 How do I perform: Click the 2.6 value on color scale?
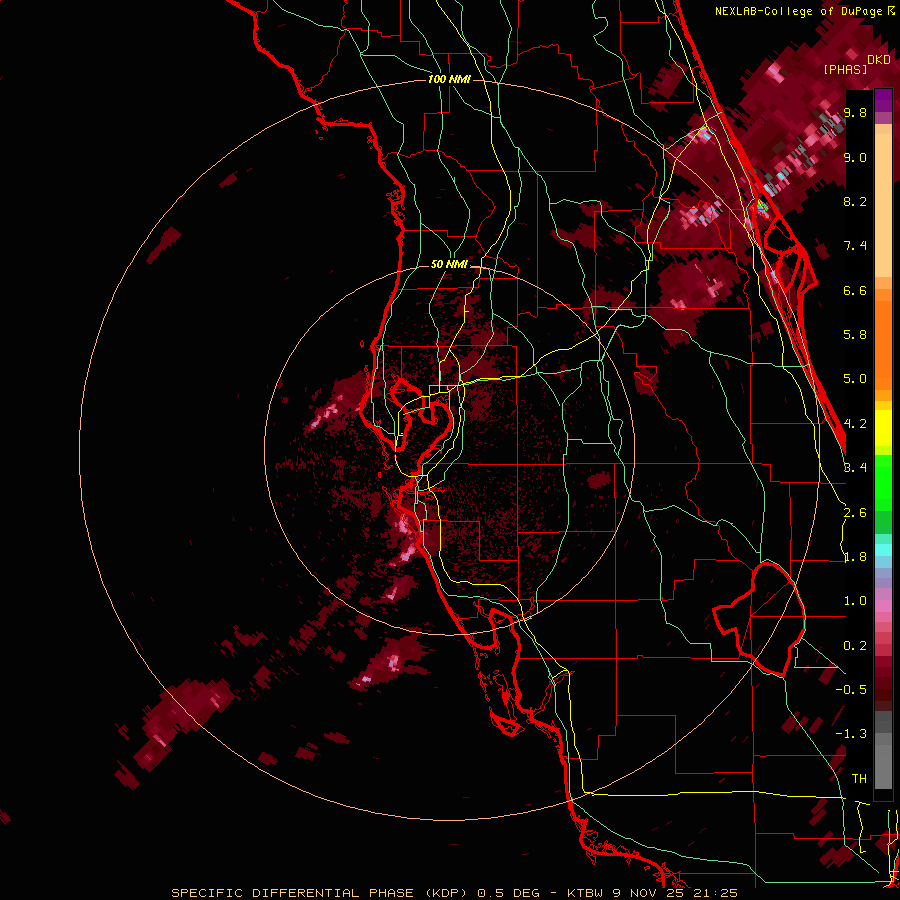point(855,513)
